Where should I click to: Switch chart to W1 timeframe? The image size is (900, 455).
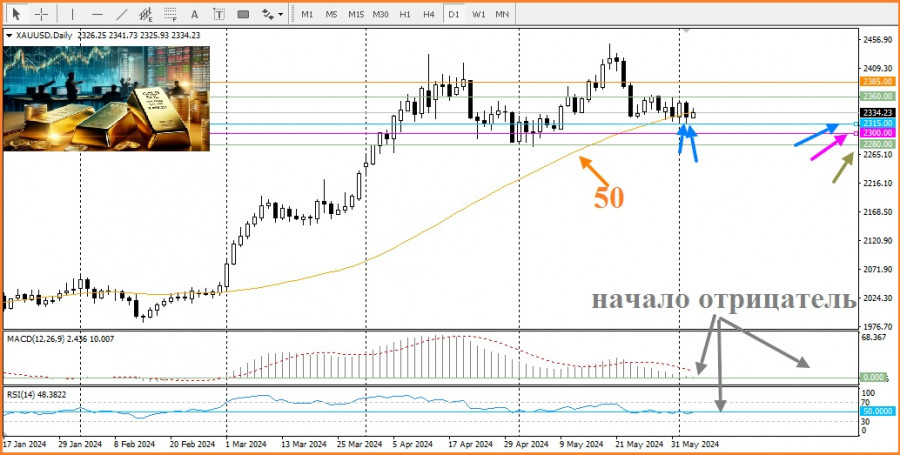click(x=478, y=14)
